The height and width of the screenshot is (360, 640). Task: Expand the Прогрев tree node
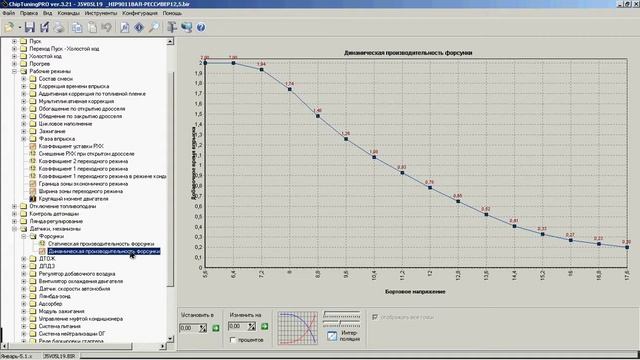tap(14, 64)
